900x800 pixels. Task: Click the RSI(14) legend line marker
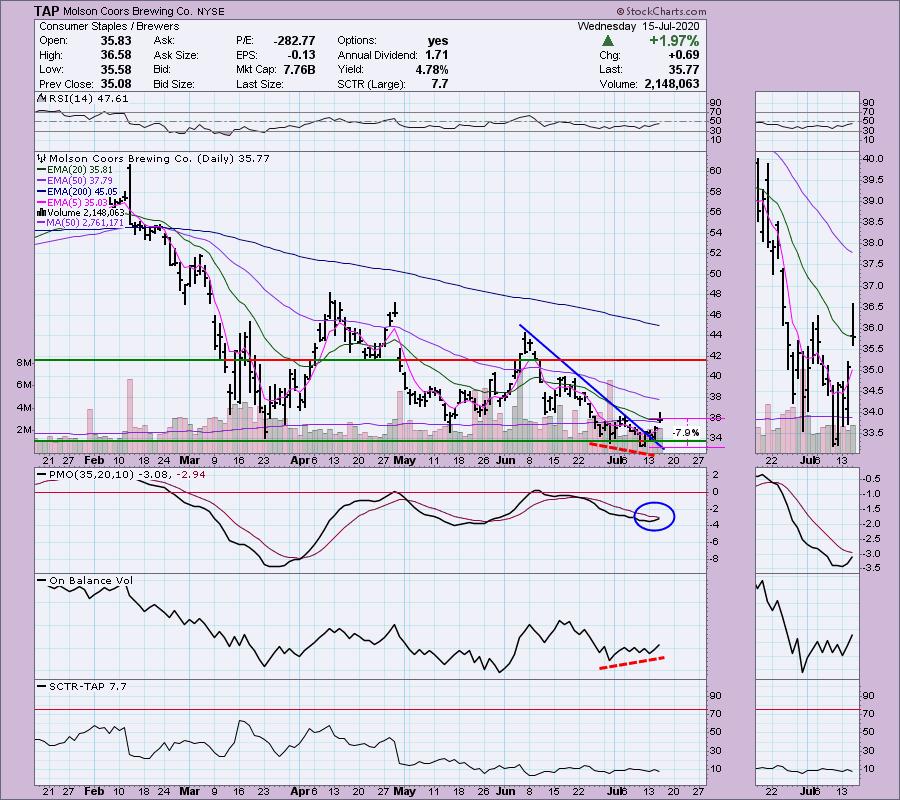coord(41,98)
